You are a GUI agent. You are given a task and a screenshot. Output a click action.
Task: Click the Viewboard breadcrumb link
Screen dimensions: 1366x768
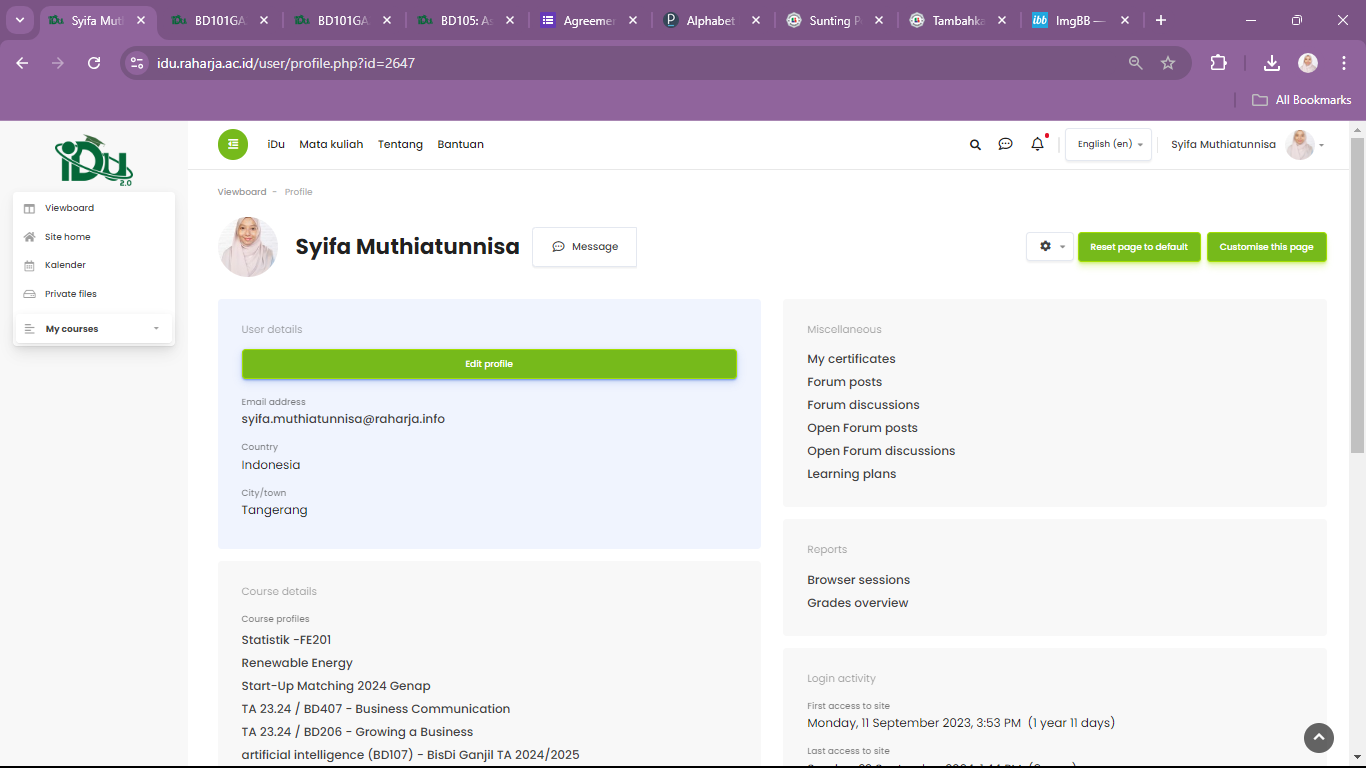(x=242, y=192)
